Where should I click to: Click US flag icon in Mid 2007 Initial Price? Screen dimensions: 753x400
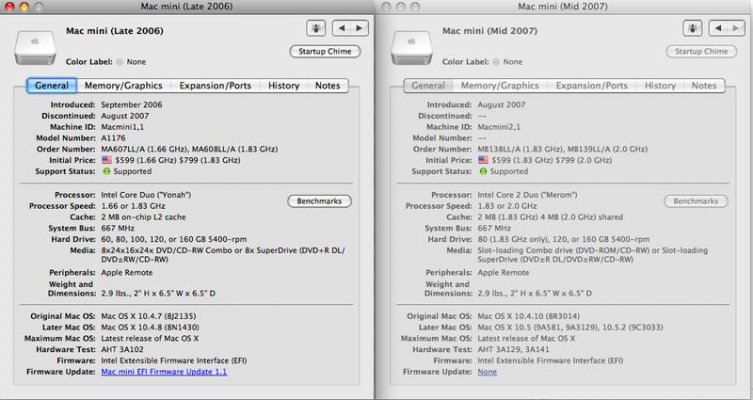pyautogui.click(x=483, y=160)
